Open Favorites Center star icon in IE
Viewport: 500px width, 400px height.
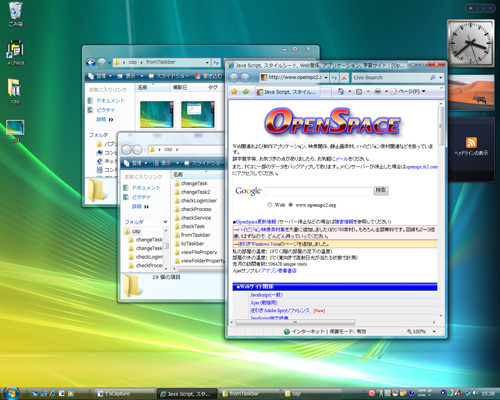(x=234, y=91)
